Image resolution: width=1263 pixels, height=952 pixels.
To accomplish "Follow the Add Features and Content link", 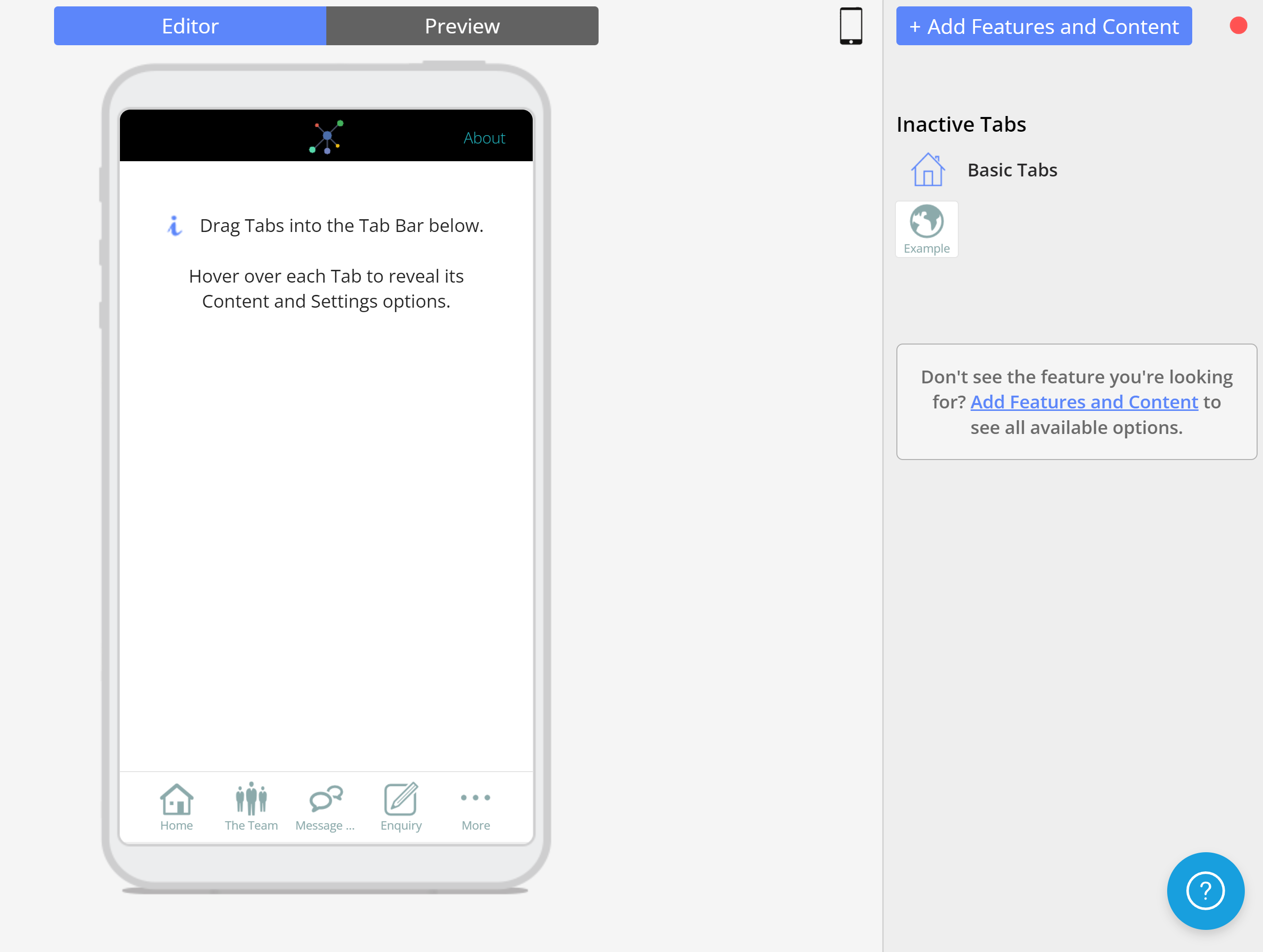I will click(x=1084, y=402).
